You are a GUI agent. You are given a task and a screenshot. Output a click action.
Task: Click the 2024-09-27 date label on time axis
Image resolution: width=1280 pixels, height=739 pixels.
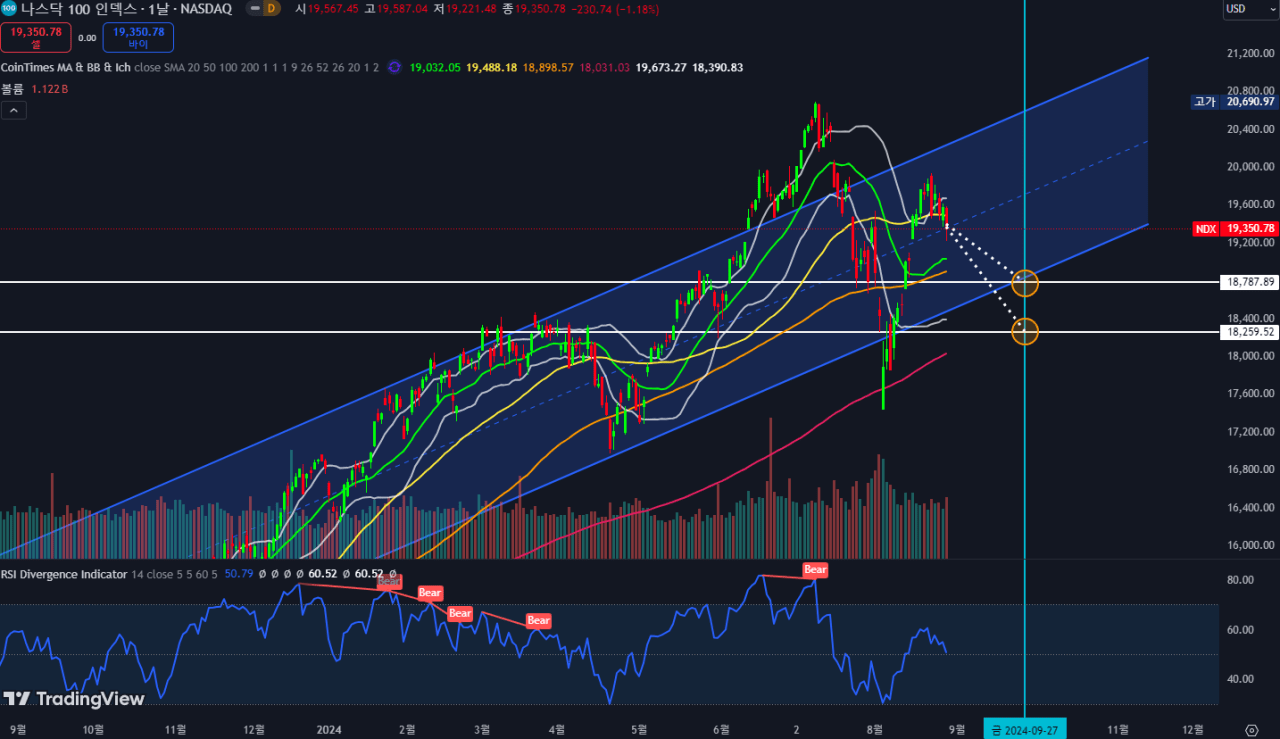1025,729
